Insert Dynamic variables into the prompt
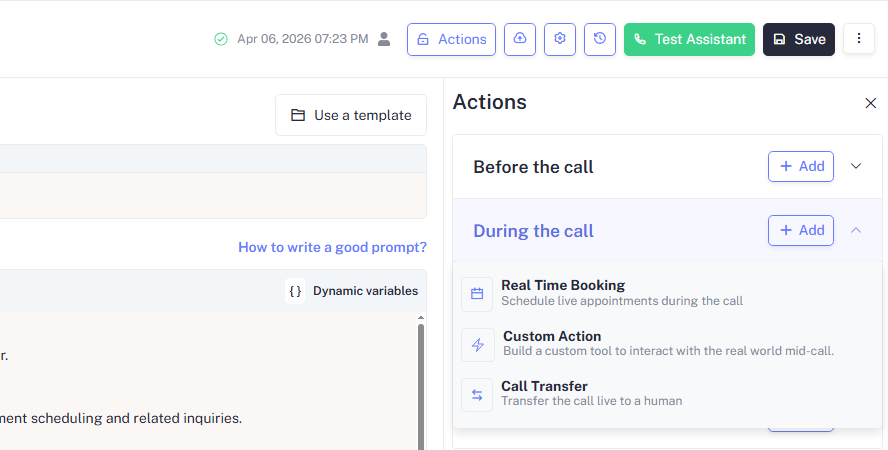 pyautogui.click(x=354, y=291)
